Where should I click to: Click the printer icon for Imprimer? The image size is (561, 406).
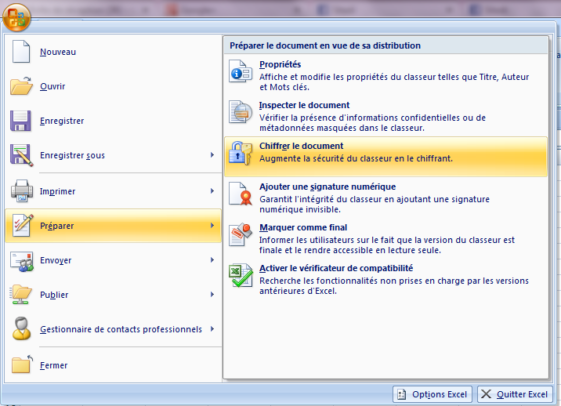[x=22, y=191]
